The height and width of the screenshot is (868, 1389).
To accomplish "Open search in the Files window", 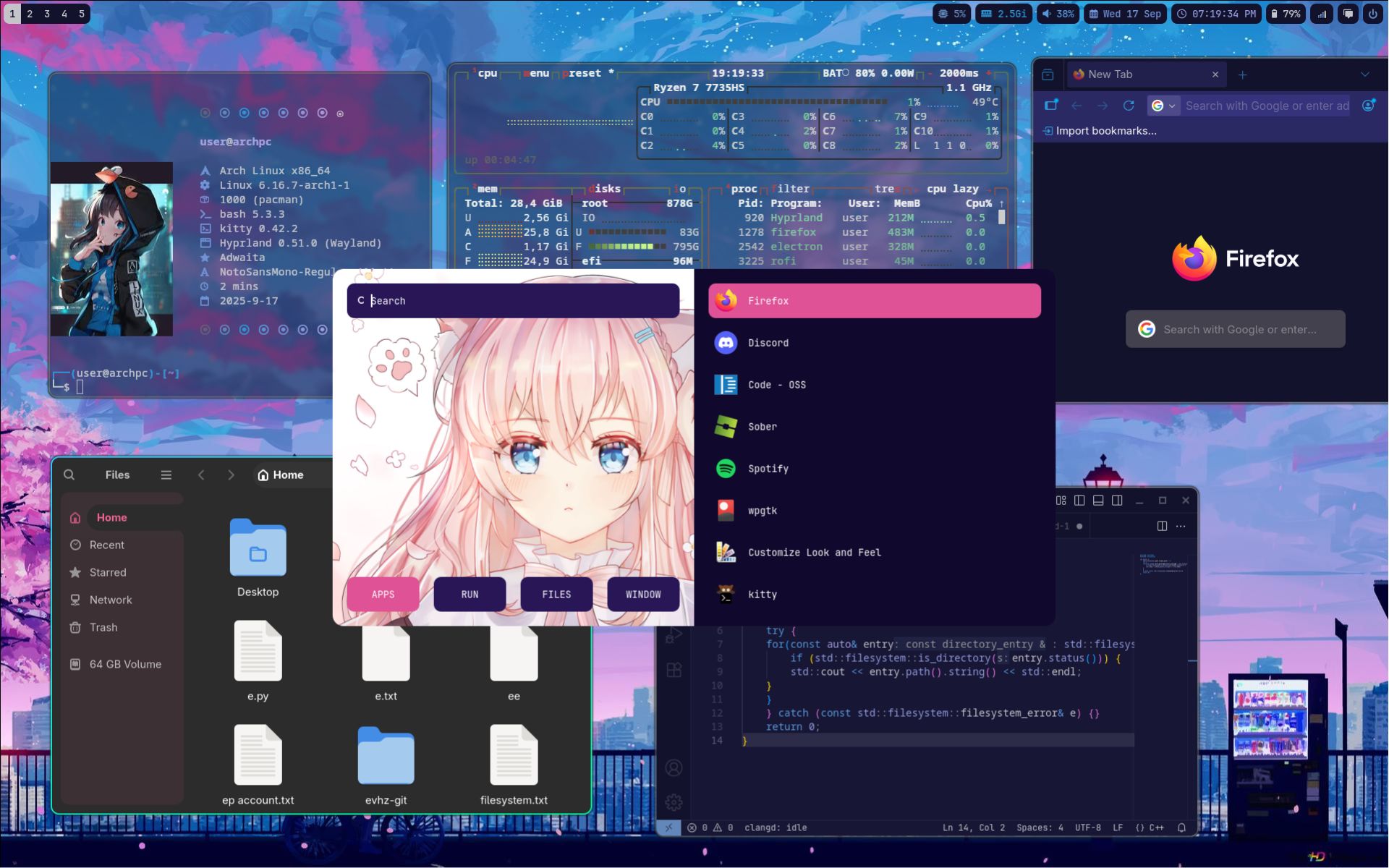I will [69, 475].
